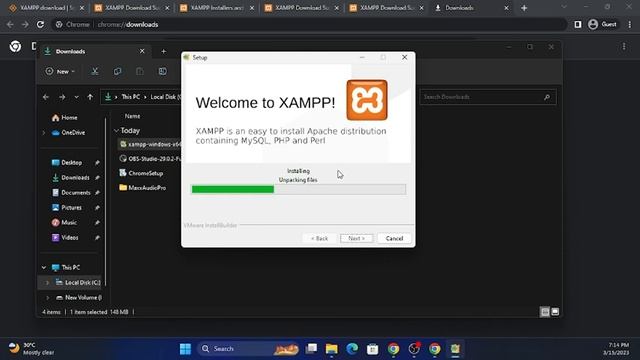Switch to first XAMPP download Chrome tab
The image size is (640, 360).
coord(46,8)
